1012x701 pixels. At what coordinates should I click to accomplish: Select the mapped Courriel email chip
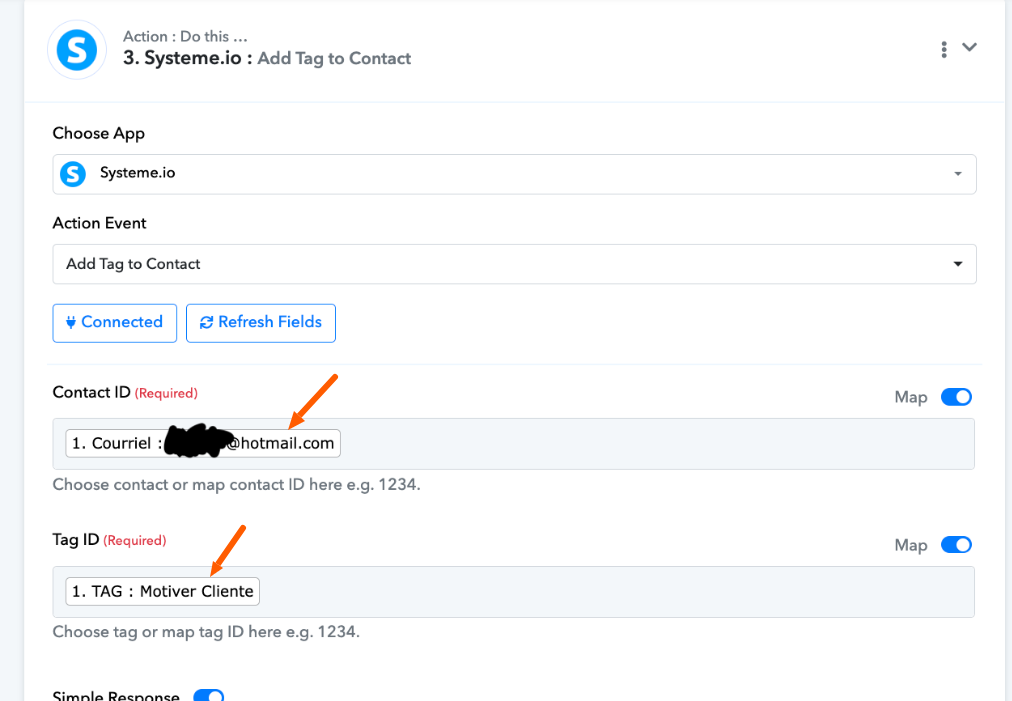coord(203,443)
